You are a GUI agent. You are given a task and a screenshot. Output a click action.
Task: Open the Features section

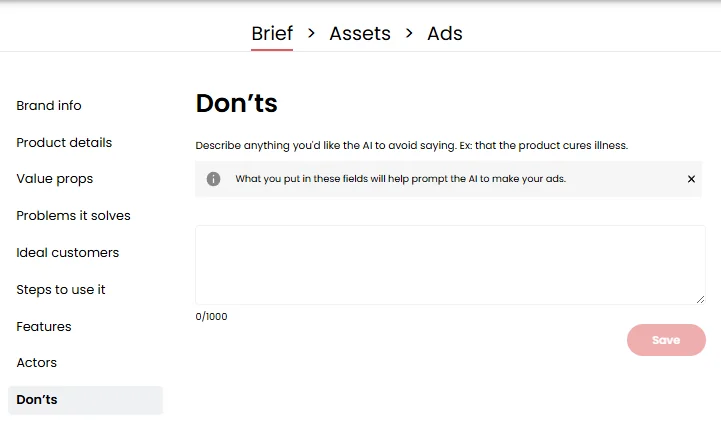tap(44, 327)
